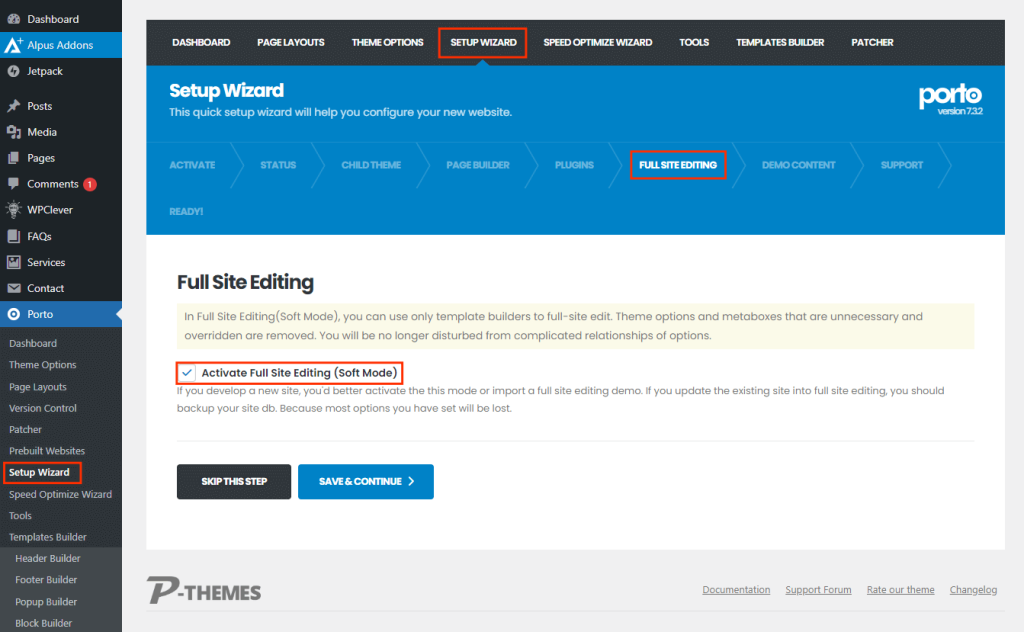Select Prebuilt Websites in Porto submenu
The height and width of the screenshot is (632, 1024).
(x=47, y=451)
